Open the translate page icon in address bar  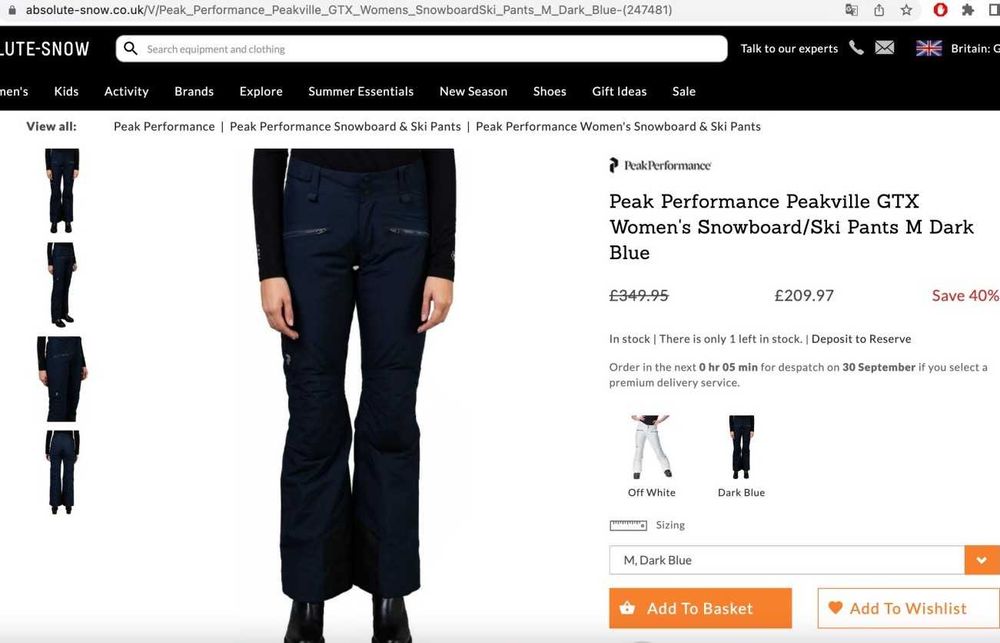[851, 10]
